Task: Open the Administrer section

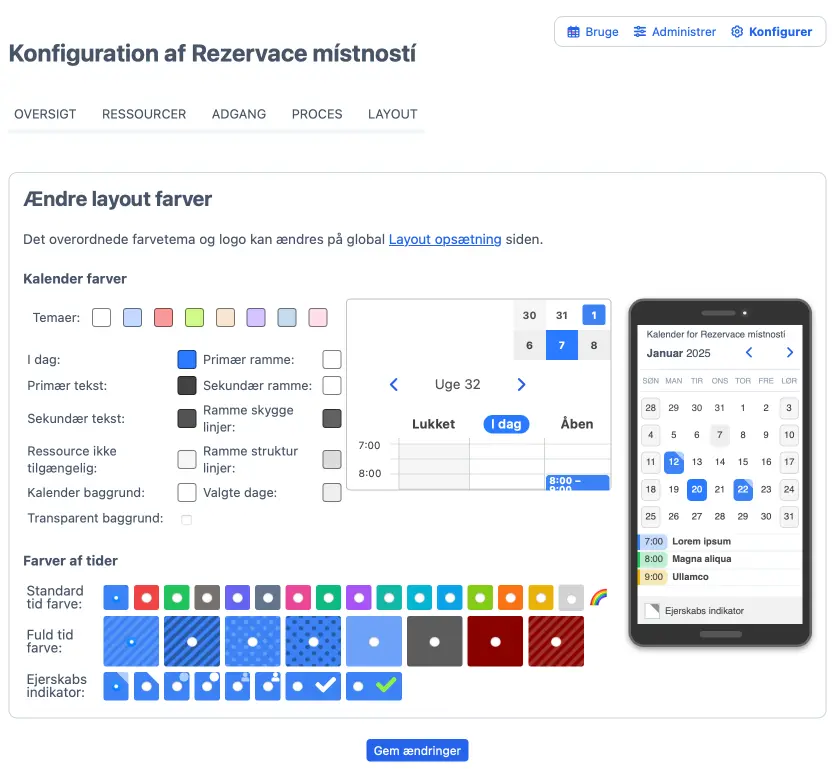Action: 674,32
